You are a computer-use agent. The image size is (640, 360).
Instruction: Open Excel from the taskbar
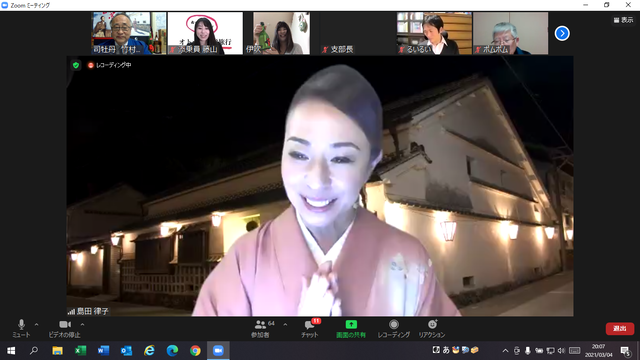coord(80,351)
